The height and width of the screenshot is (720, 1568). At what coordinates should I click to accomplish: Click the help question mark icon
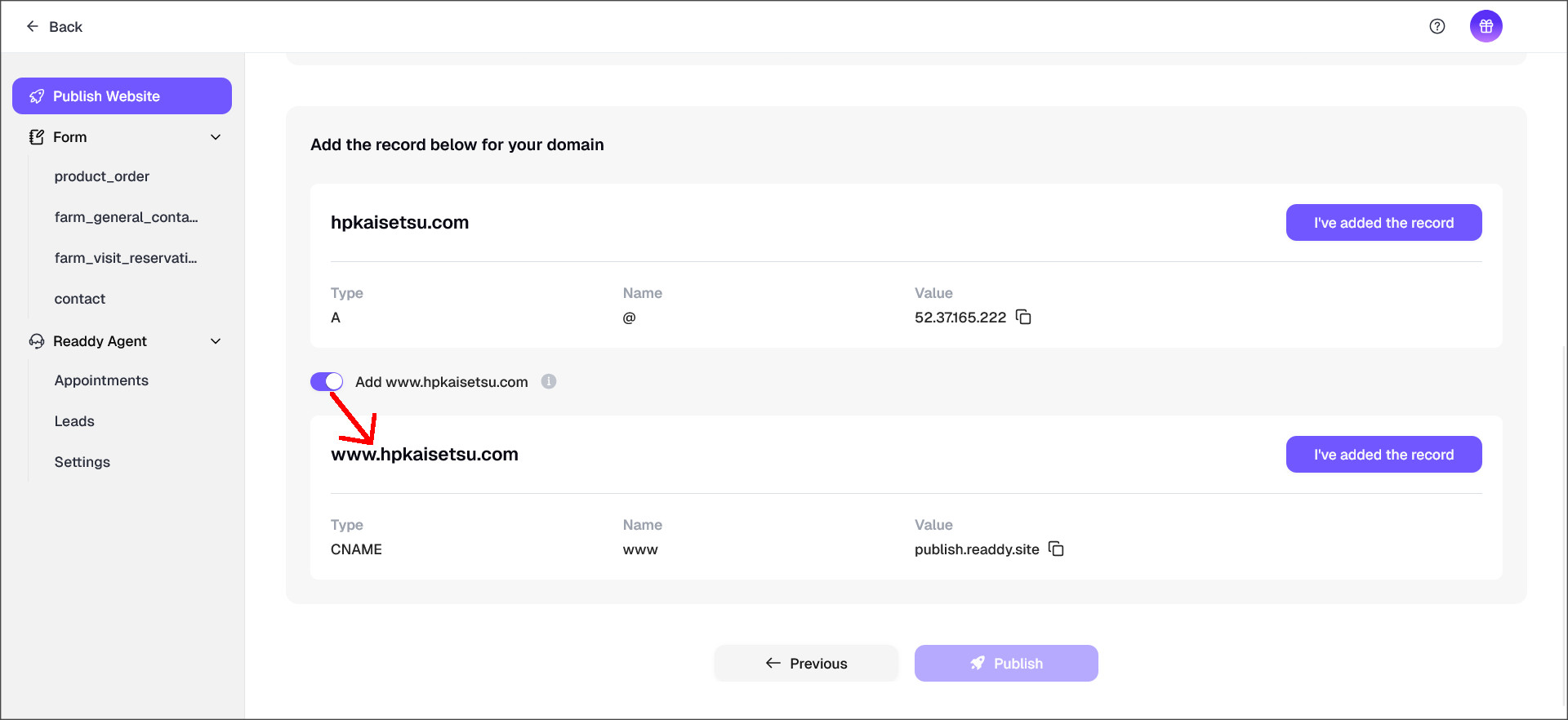1437,26
